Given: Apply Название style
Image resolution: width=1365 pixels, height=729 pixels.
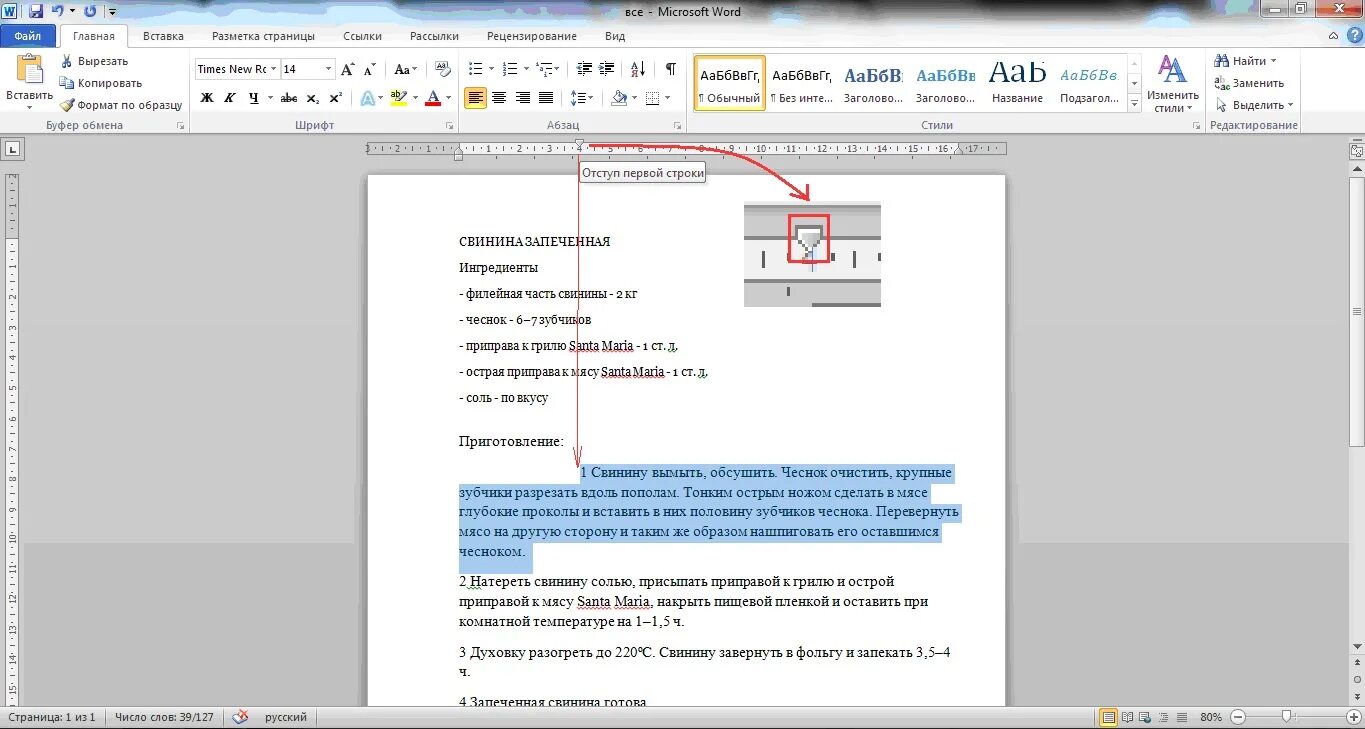Looking at the screenshot, I should (x=1018, y=82).
